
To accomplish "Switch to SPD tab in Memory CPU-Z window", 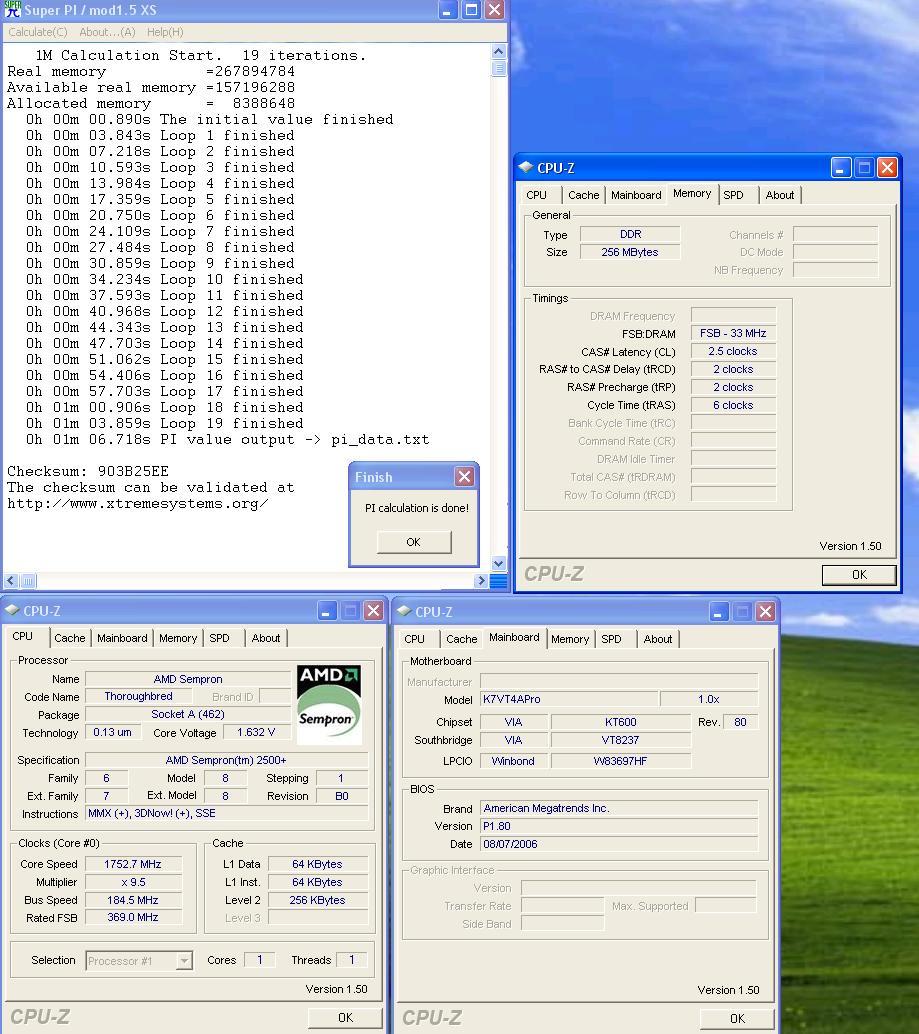I will pos(733,195).
